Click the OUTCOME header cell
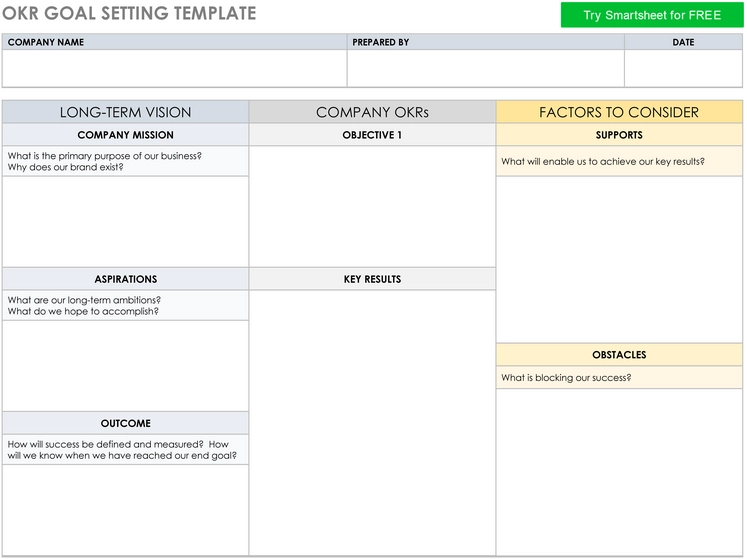 (125, 423)
